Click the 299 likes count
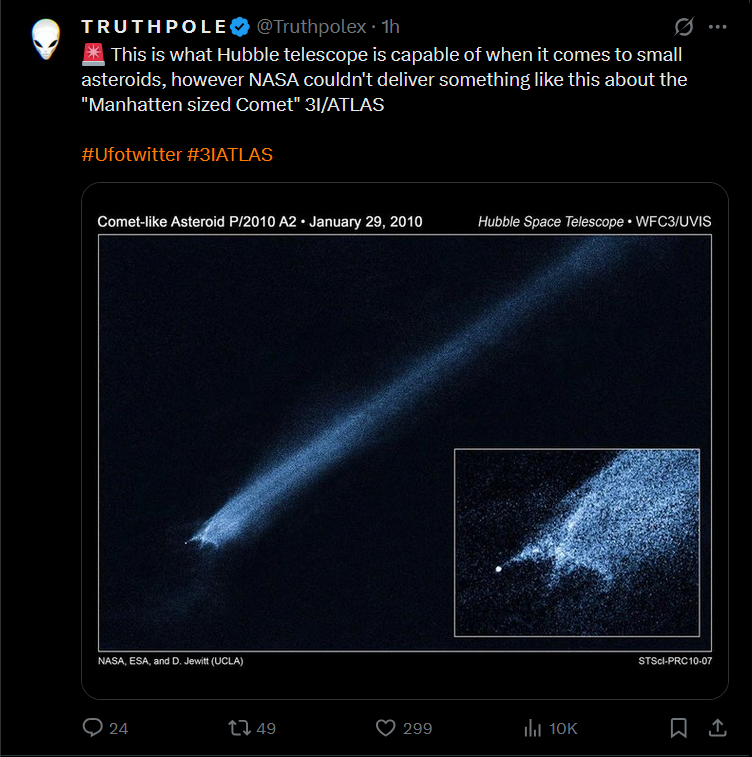This screenshot has height=757, width=752. (417, 729)
